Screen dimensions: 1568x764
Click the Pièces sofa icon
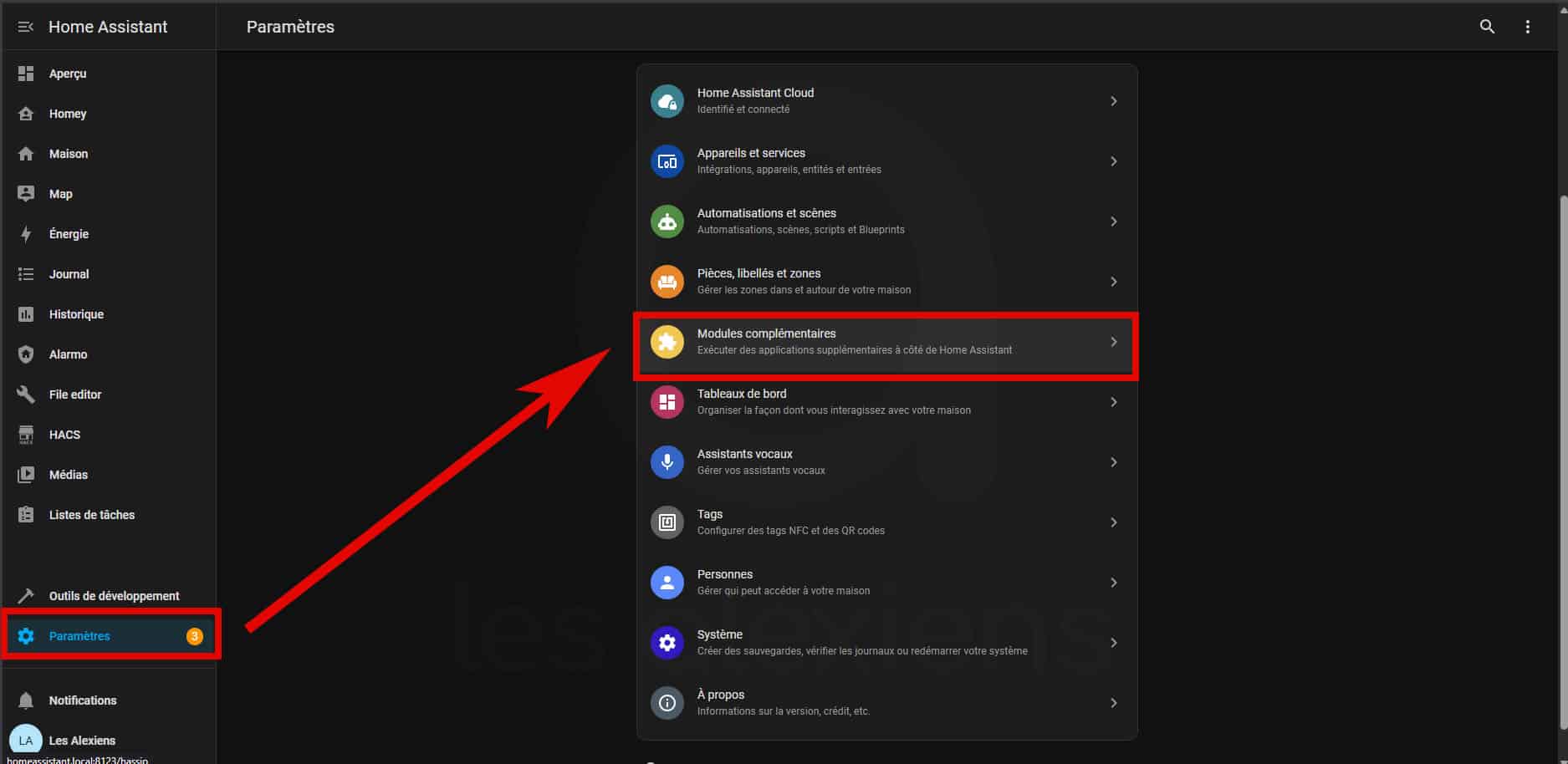point(667,282)
